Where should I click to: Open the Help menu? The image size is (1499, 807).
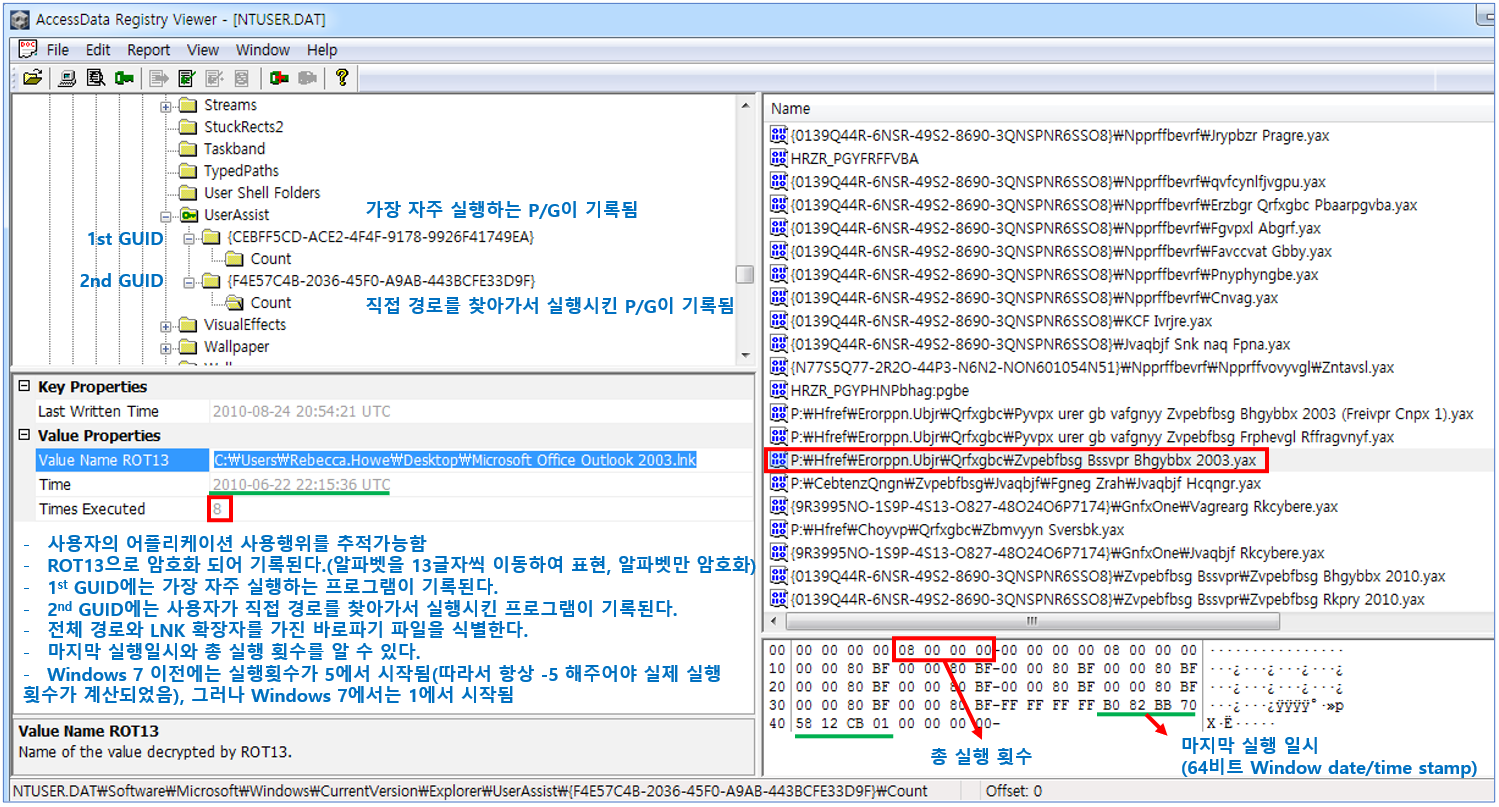[x=322, y=49]
